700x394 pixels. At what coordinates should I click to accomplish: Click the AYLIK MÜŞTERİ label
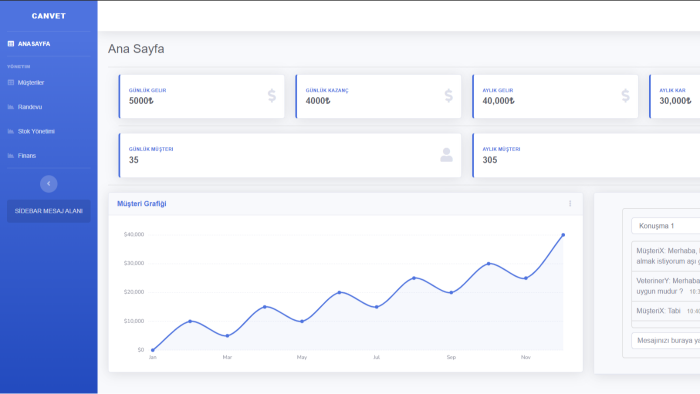point(501,149)
